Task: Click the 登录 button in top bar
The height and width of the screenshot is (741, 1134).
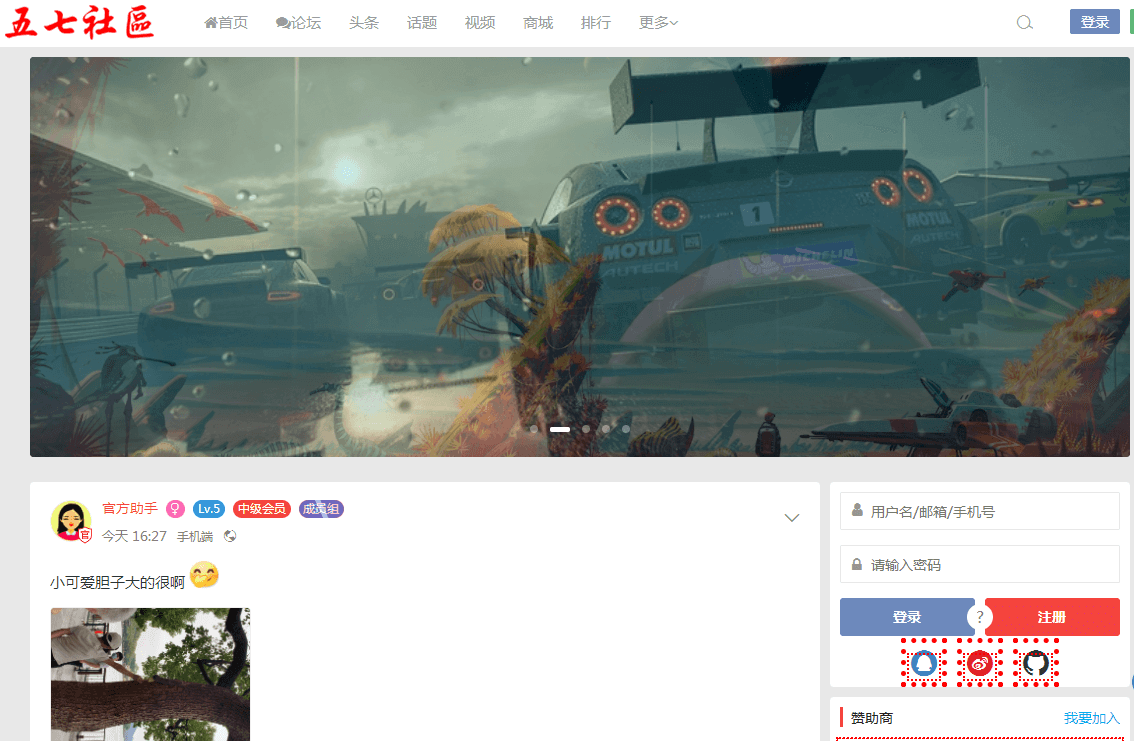Action: pyautogui.click(x=1094, y=22)
